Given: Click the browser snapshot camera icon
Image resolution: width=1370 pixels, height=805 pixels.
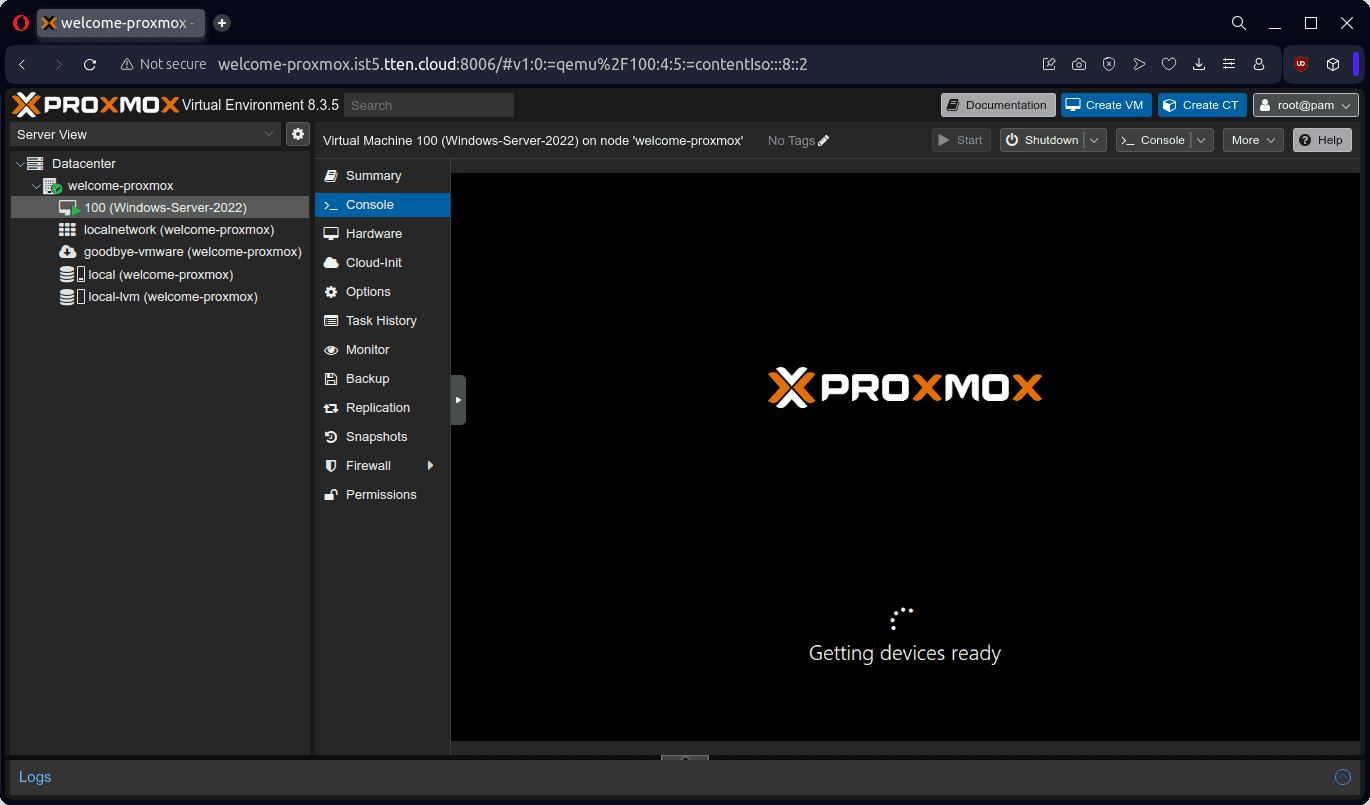Looking at the screenshot, I should pyautogui.click(x=1079, y=64).
